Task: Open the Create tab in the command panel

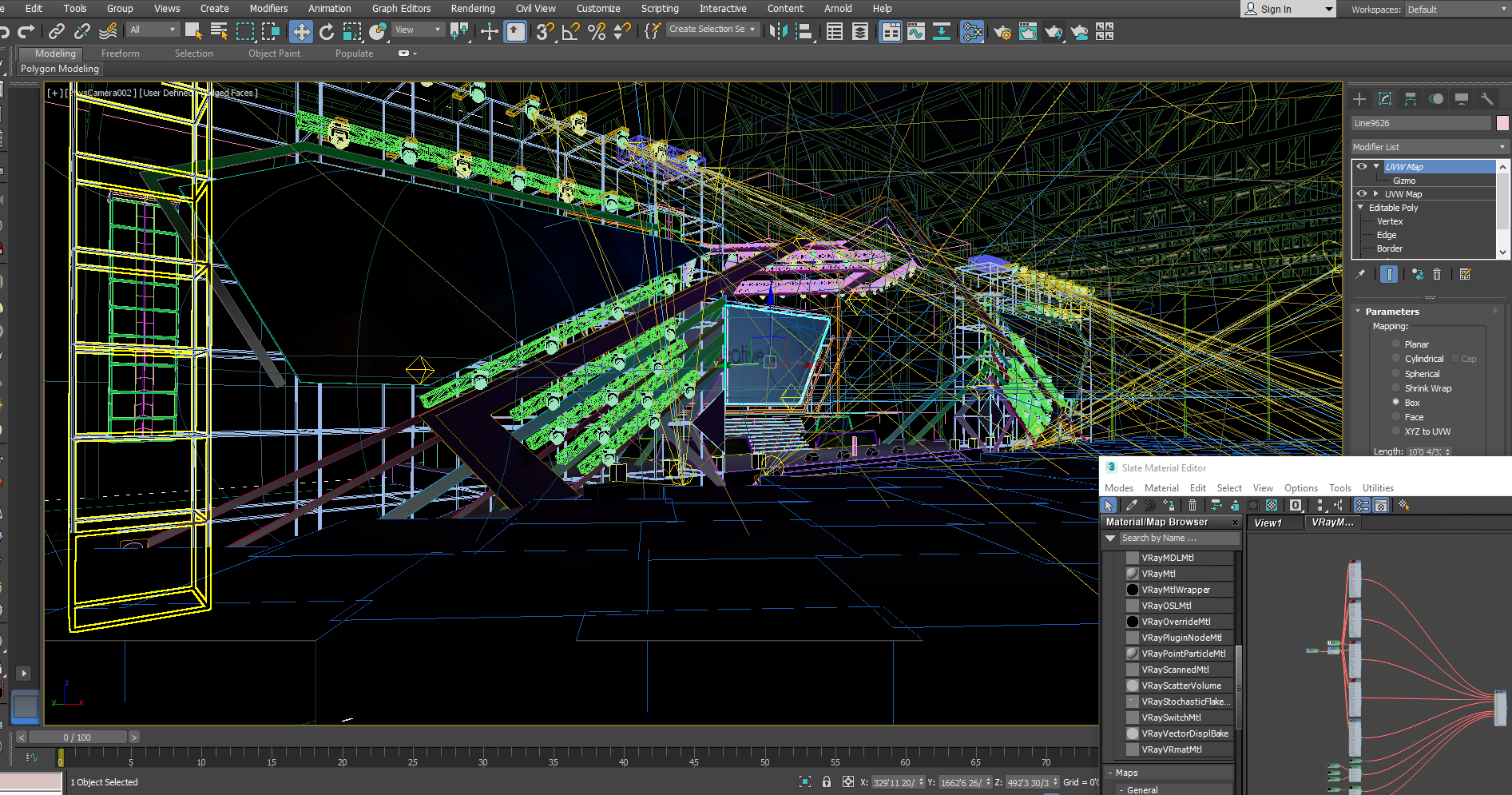Action: pyautogui.click(x=1359, y=98)
